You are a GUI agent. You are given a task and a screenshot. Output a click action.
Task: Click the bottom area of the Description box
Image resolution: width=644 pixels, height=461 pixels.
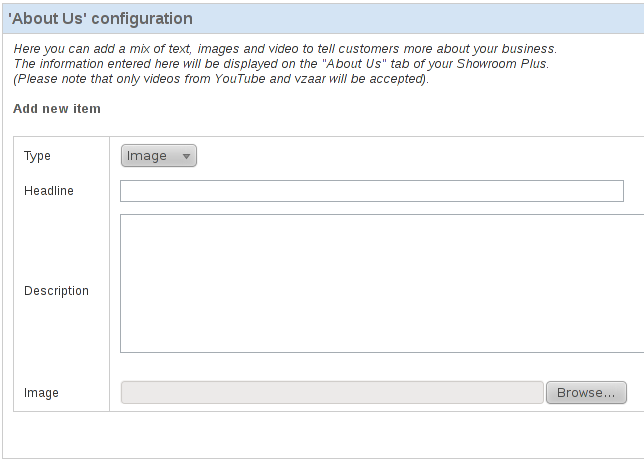tap(382, 341)
